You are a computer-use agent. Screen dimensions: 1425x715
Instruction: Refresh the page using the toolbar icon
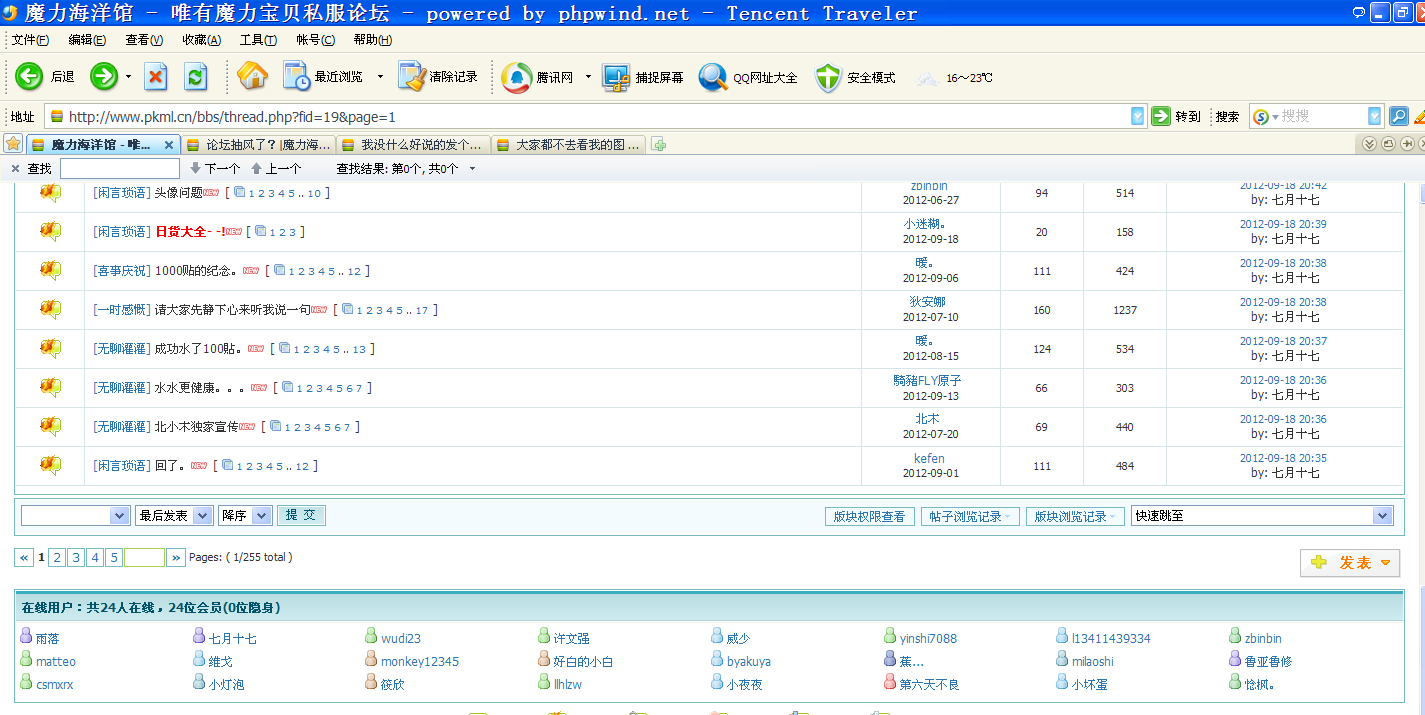click(196, 77)
